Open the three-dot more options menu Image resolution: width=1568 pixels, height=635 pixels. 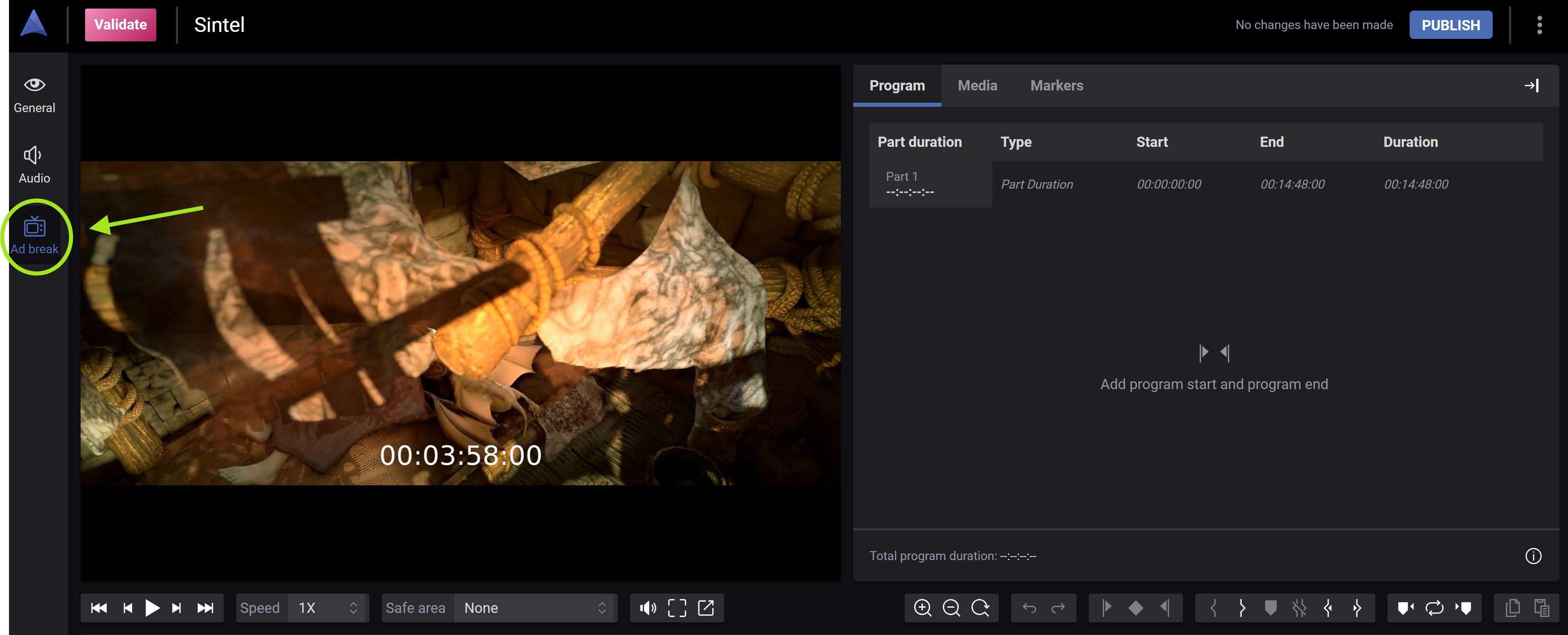coord(1539,25)
